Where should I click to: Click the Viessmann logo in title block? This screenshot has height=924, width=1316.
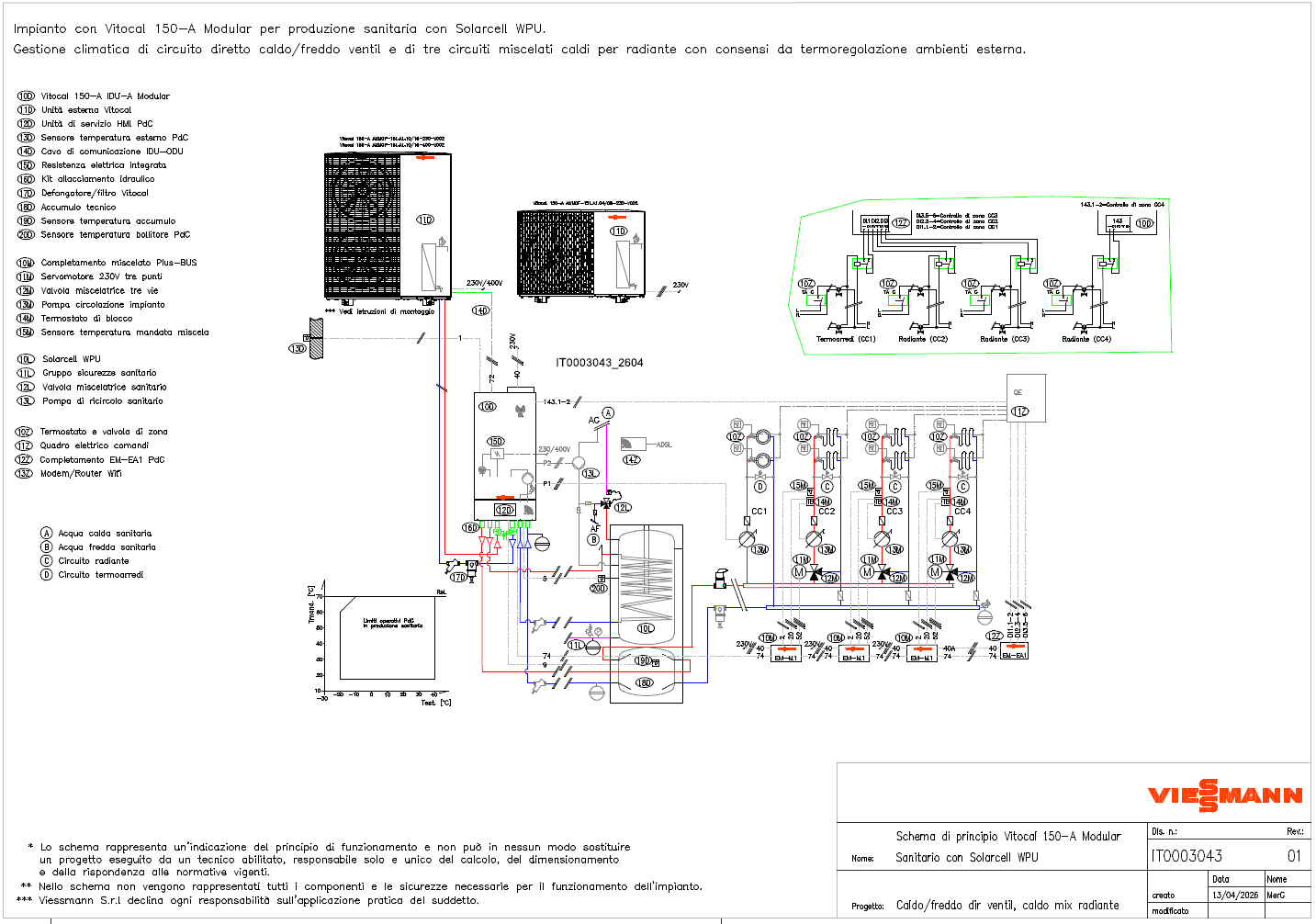pos(1224,795)
